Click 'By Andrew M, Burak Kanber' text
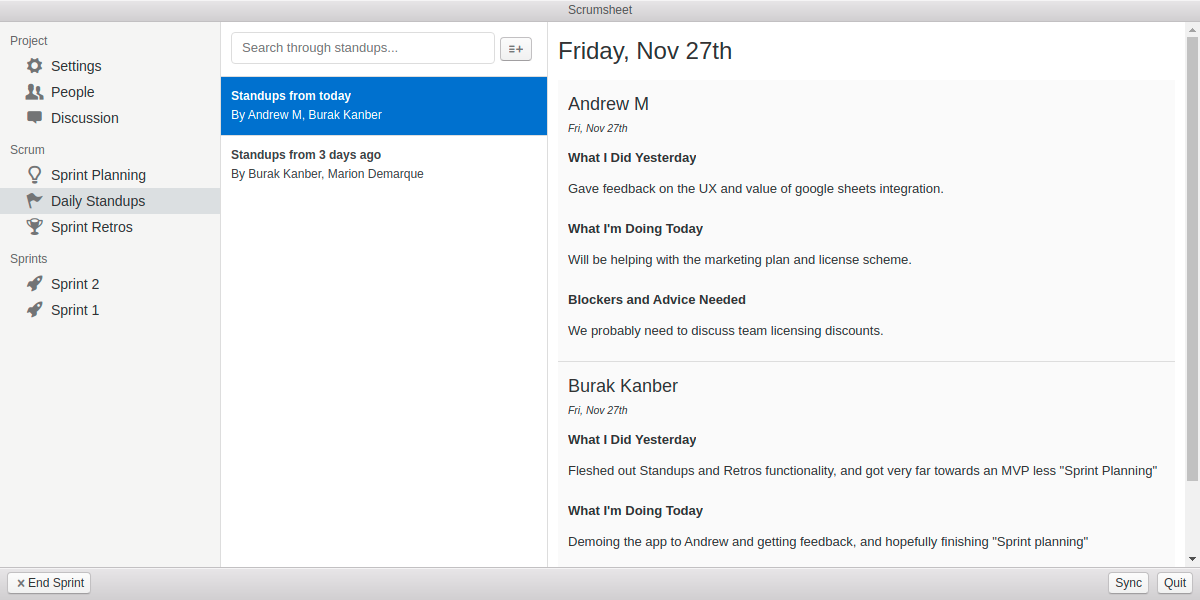This screenshot has height=600, width=1200. pyautogui.click(x=306, y=115)
